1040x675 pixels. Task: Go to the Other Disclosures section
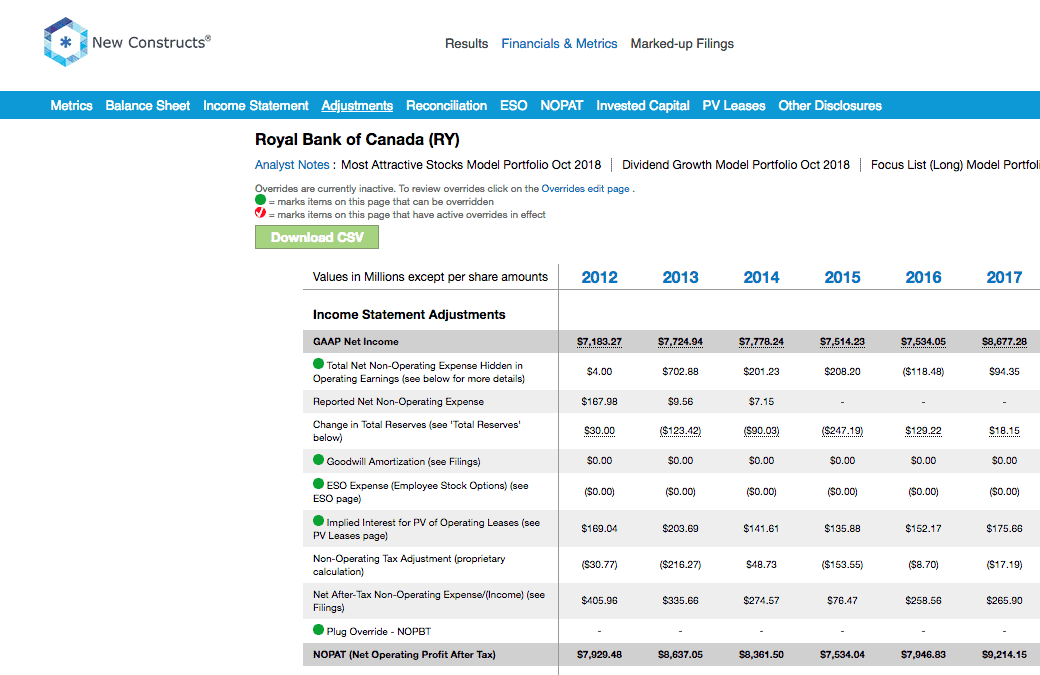[830, 105]
